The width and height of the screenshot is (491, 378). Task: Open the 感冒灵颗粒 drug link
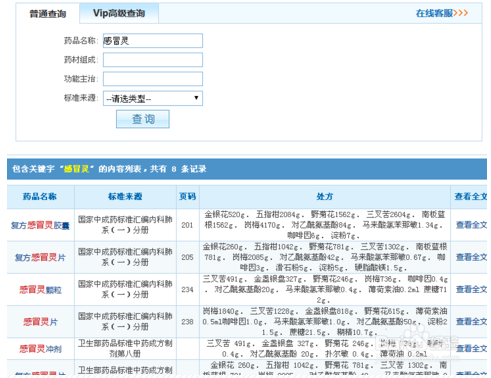click(40, 290)
